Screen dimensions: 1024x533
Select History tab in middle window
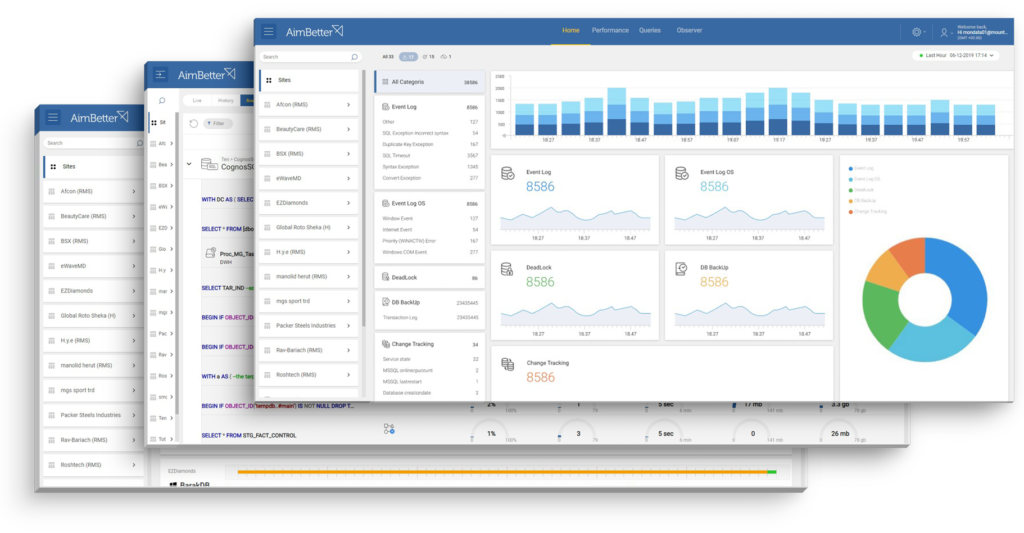click(225, 101)
